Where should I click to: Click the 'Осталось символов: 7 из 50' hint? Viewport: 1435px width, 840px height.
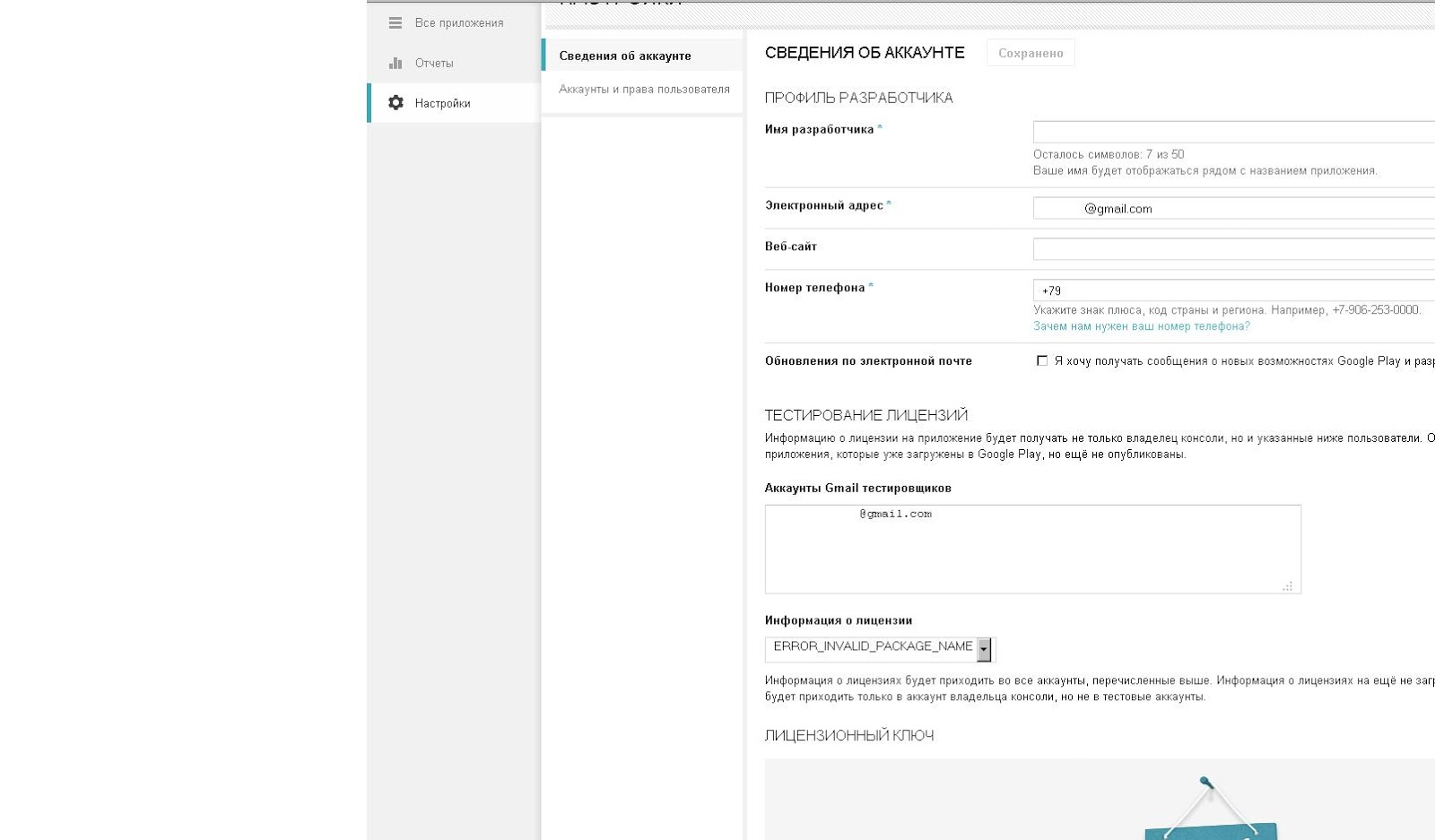tap(1109, 154)
